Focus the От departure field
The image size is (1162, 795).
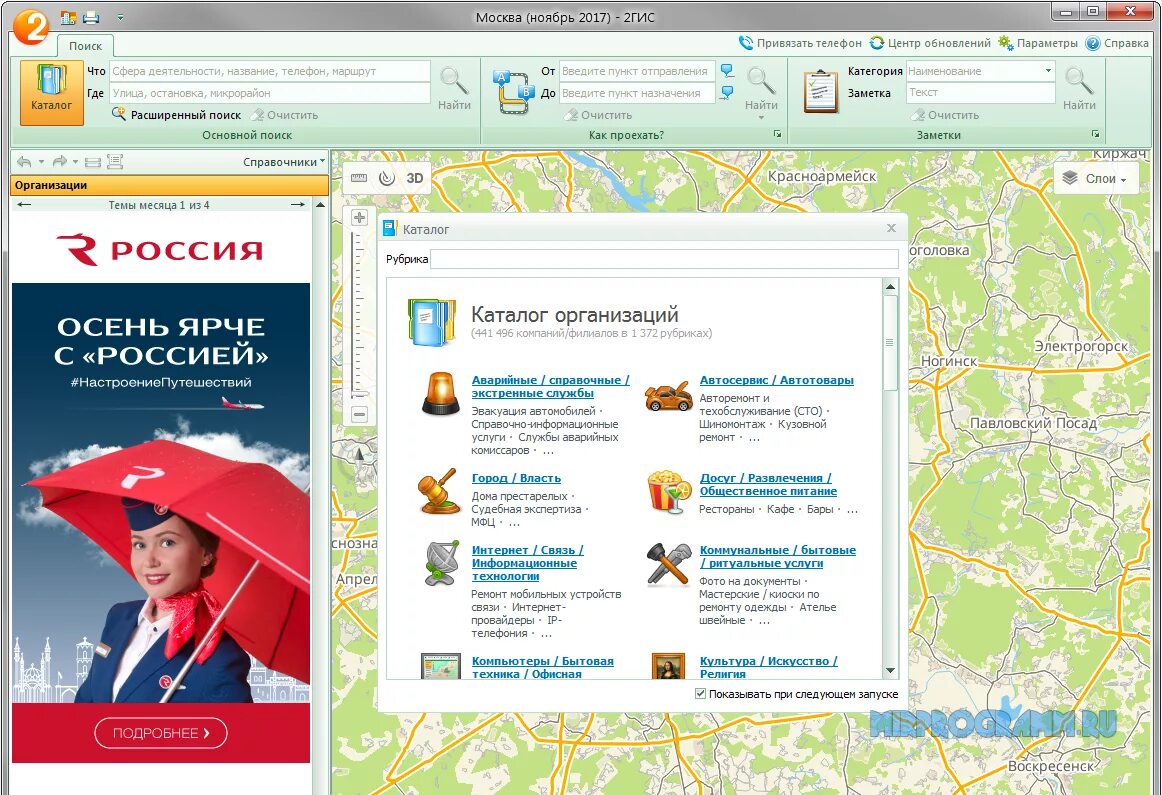[x=637, y=71]
